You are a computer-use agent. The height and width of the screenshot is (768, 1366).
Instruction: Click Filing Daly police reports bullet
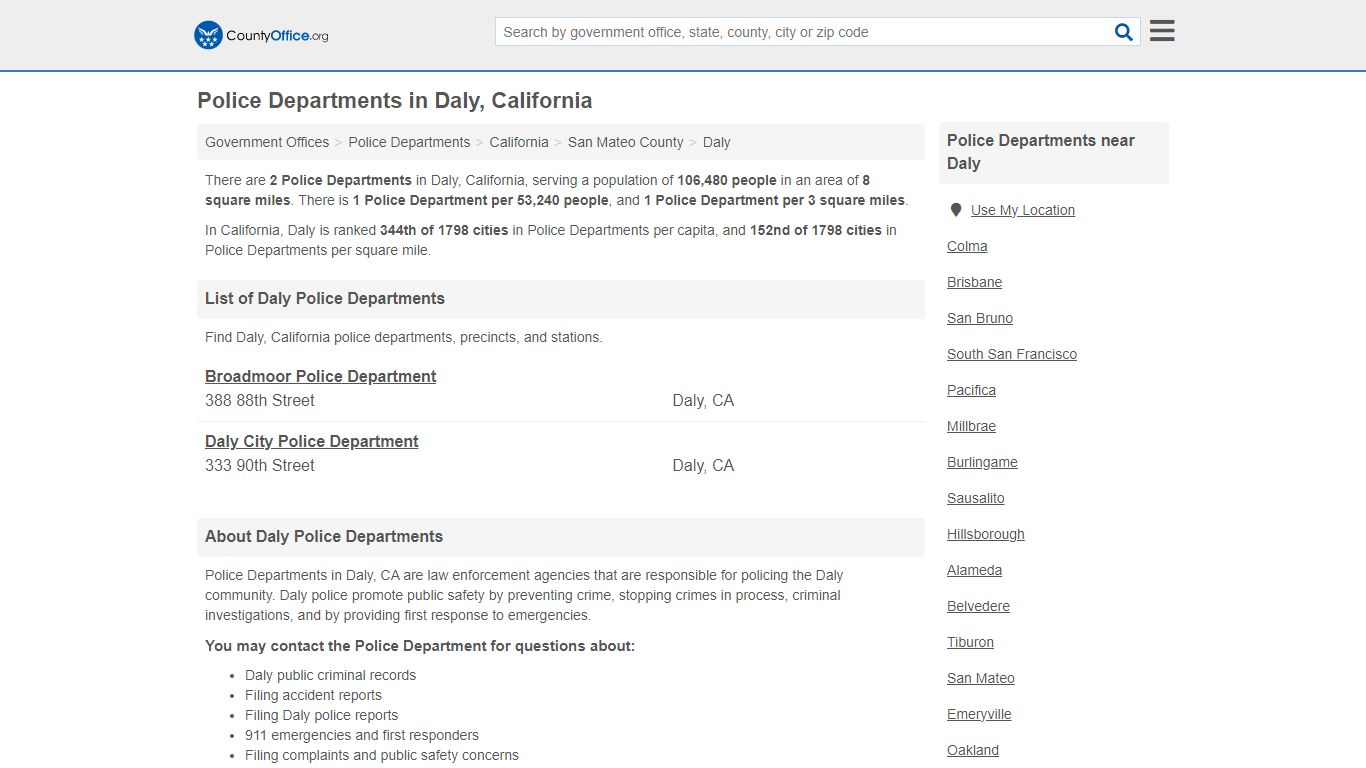322,715
